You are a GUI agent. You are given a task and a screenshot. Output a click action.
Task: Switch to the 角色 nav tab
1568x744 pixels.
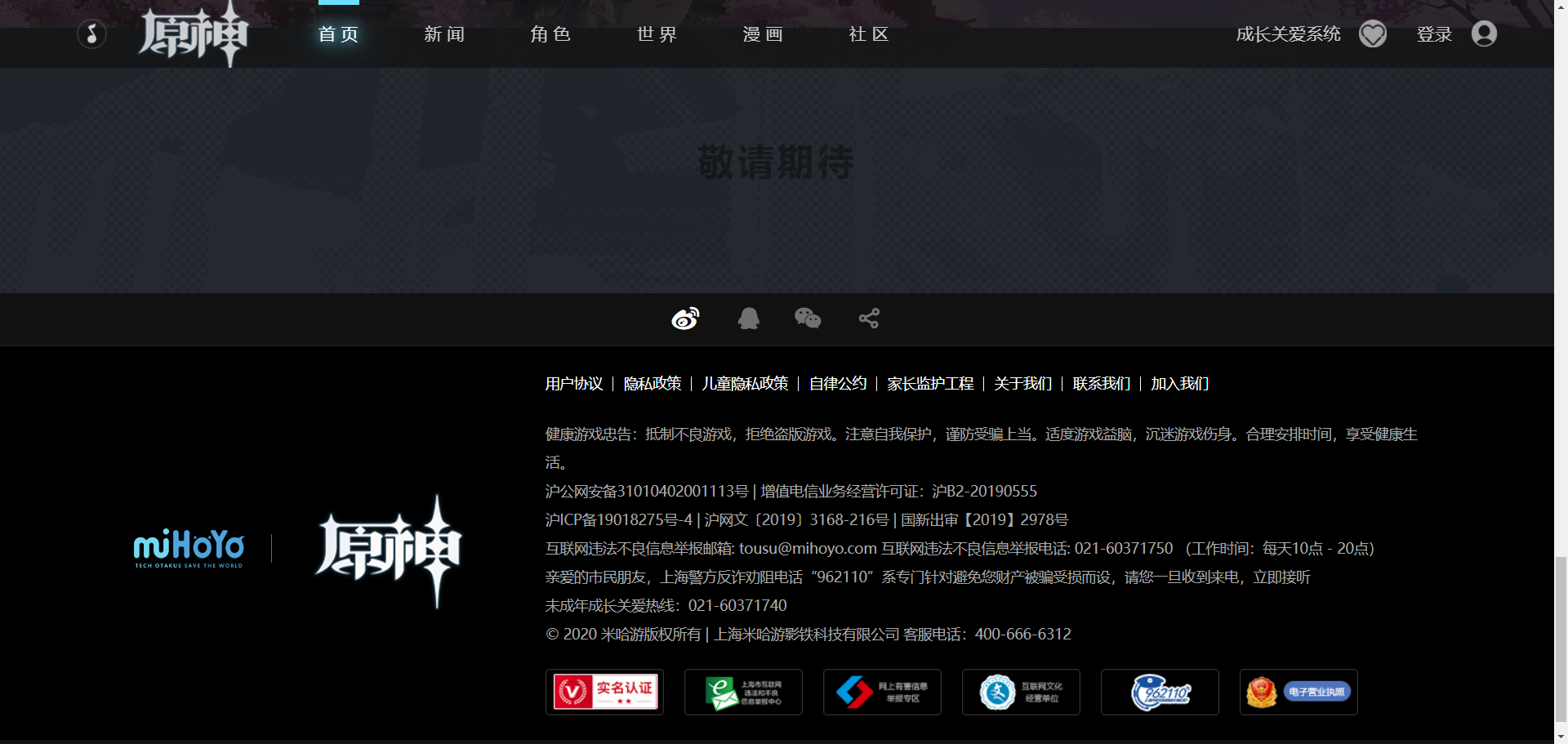(x=550, y=34)
